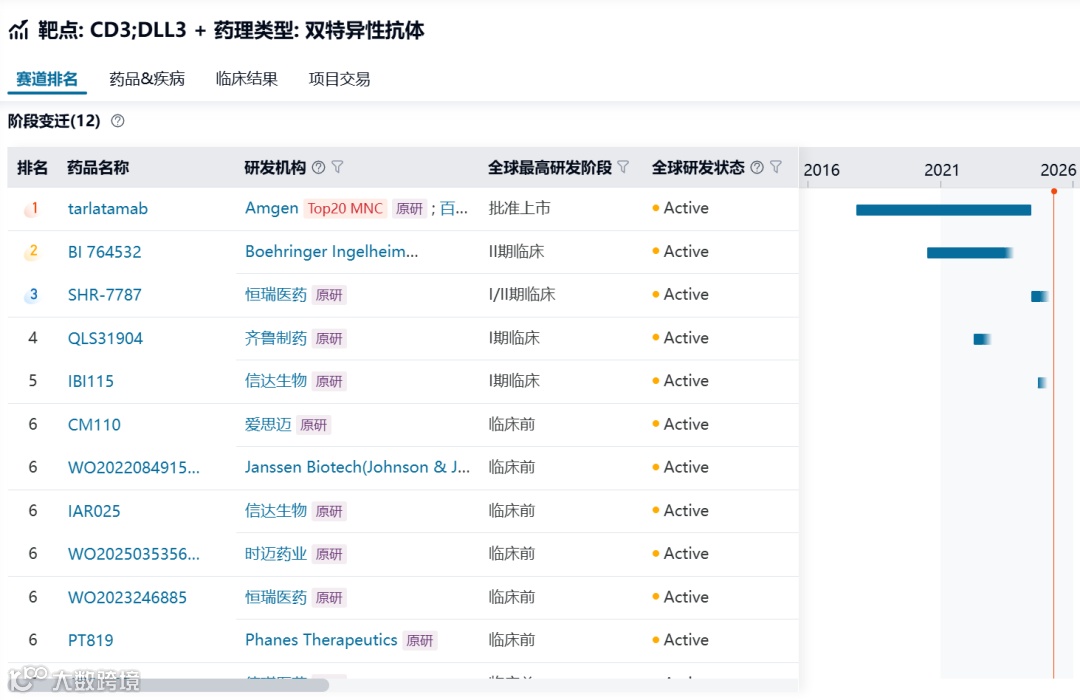Viewport: 1080px width, 700px height.
Task: Open help icon in 全球研发状态 header
Action: coord(757,167)
